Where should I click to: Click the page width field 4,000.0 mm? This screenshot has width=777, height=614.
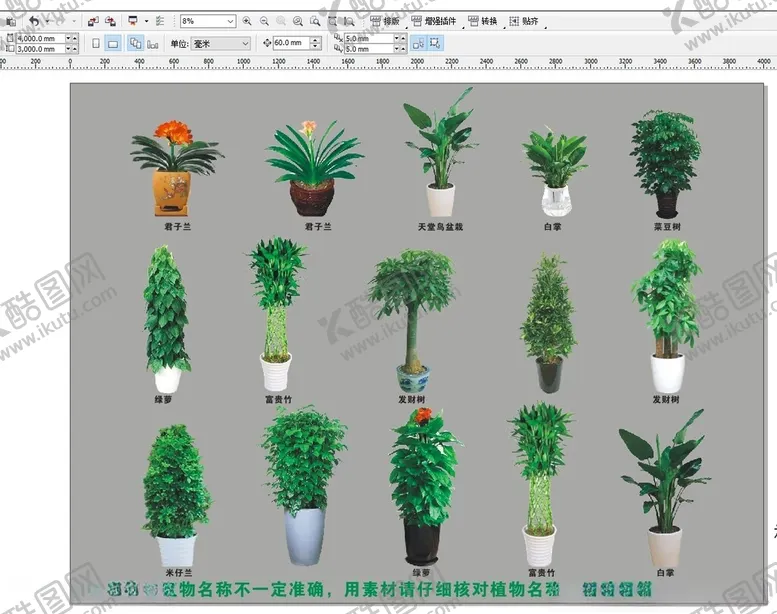click(x=41, y=38)
